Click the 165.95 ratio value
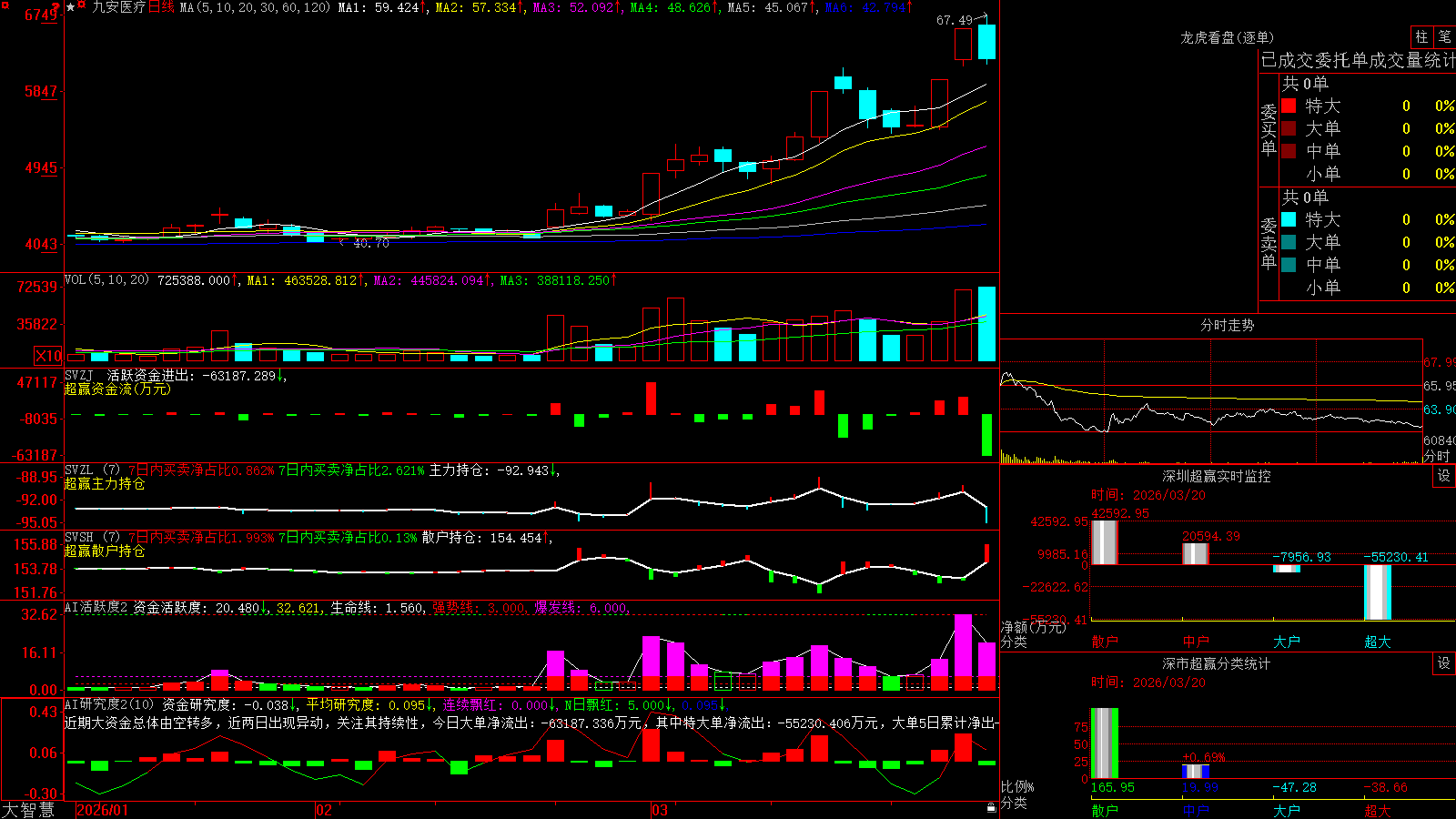This screenshot has height=819, width=1456. (x=1112, y=787)
